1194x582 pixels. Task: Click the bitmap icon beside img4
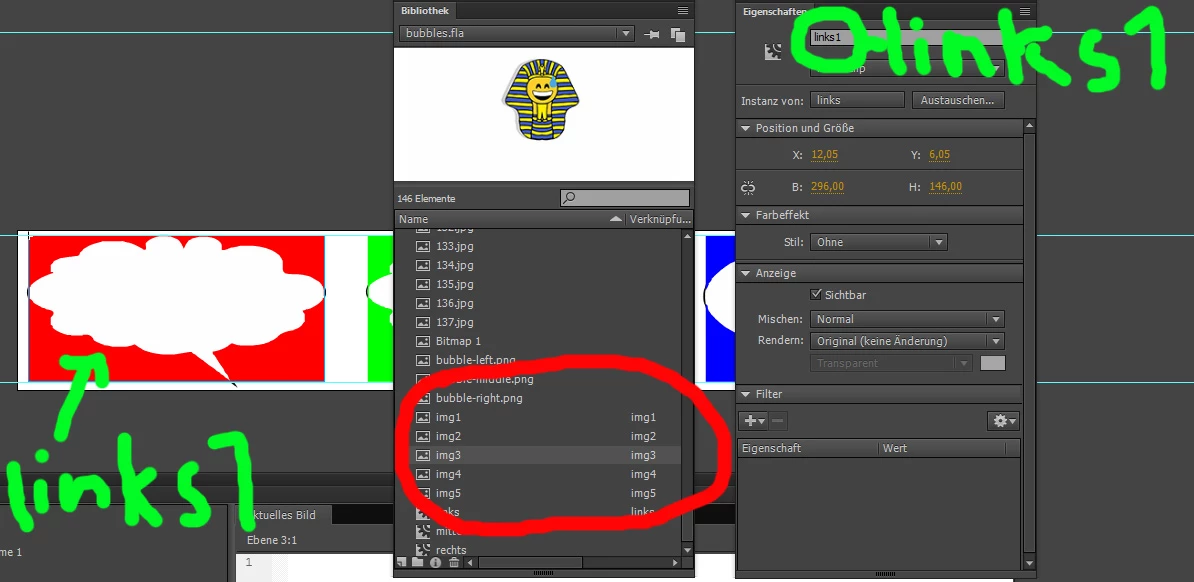[423, 474]
